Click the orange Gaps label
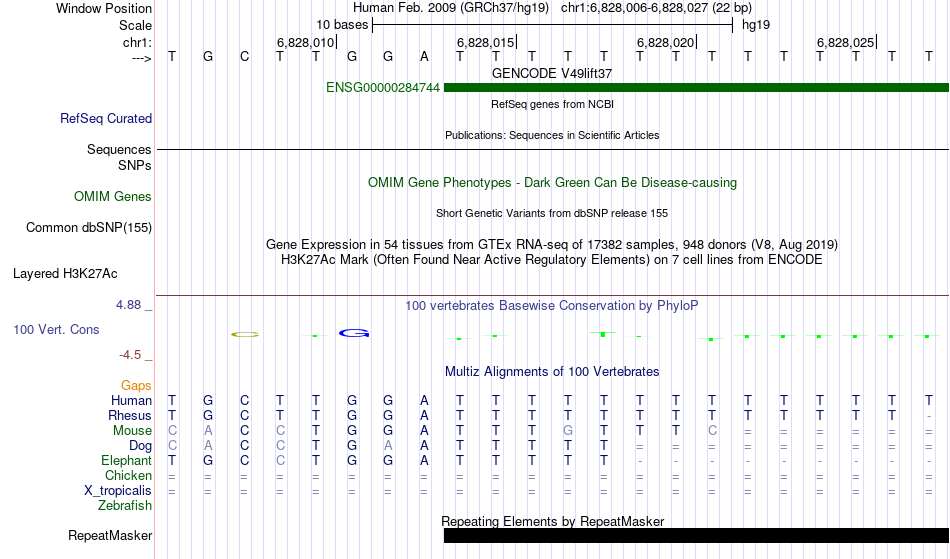 pyautogui.click(x=136, y=386)
